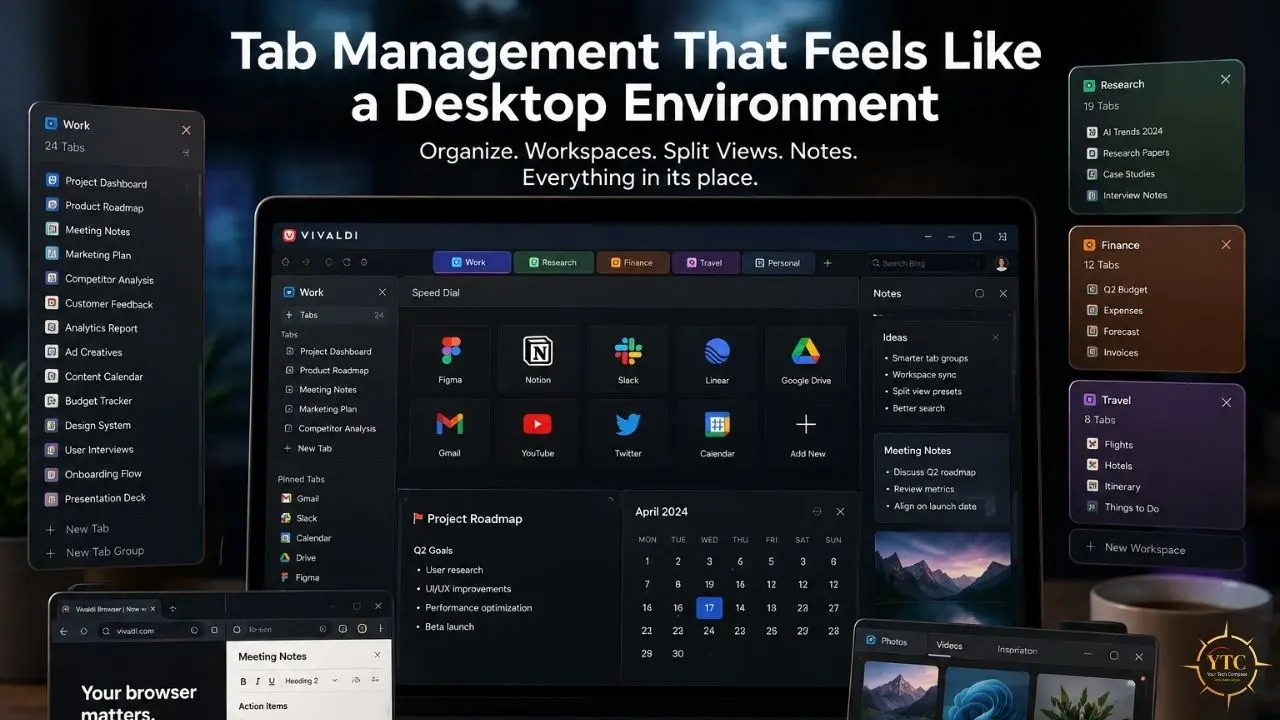The width and height of the screenshot is (1280, 720).
Task: Launch Slack from Speed Dial
Action: coord(628,360)
